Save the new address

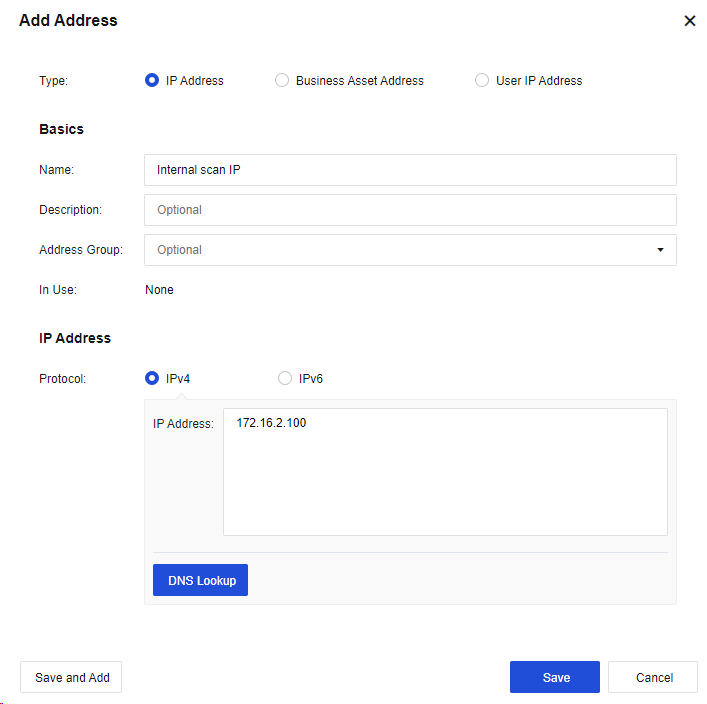coord(555,678)
